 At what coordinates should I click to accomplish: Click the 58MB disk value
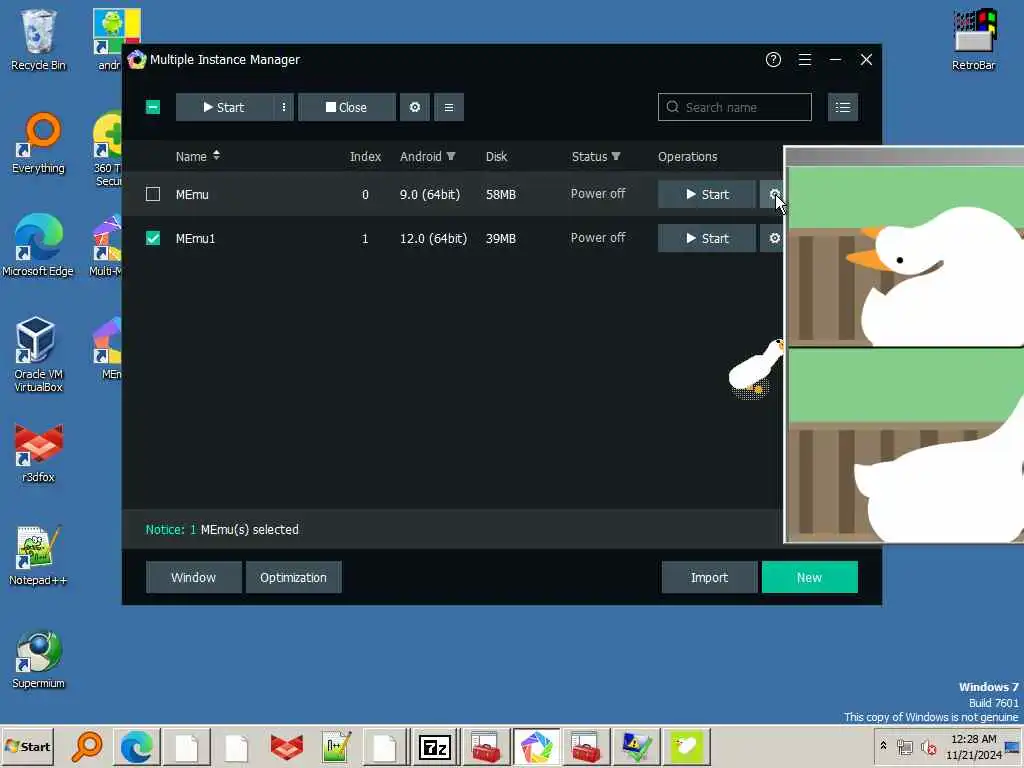coord(501,194)
